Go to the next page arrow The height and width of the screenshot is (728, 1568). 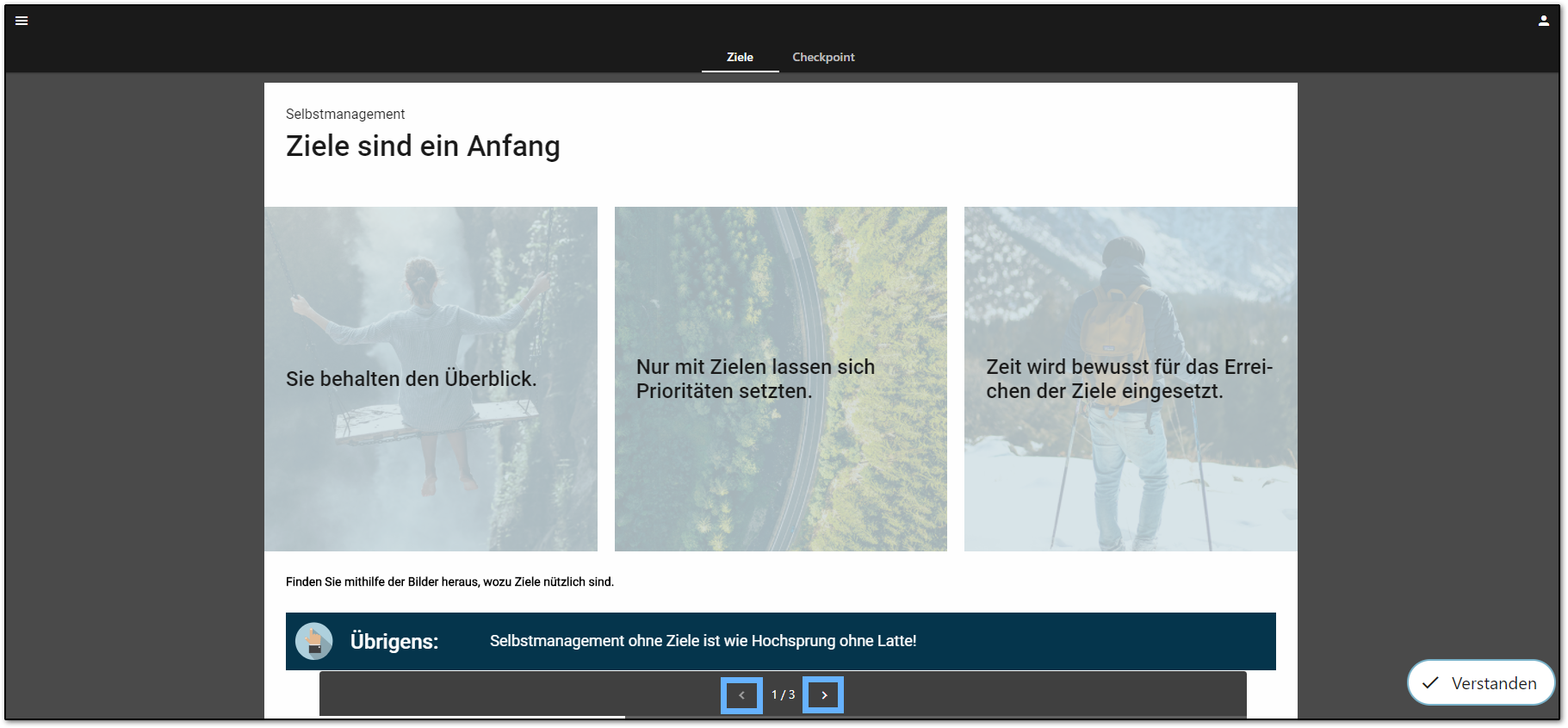click(824, 695)
